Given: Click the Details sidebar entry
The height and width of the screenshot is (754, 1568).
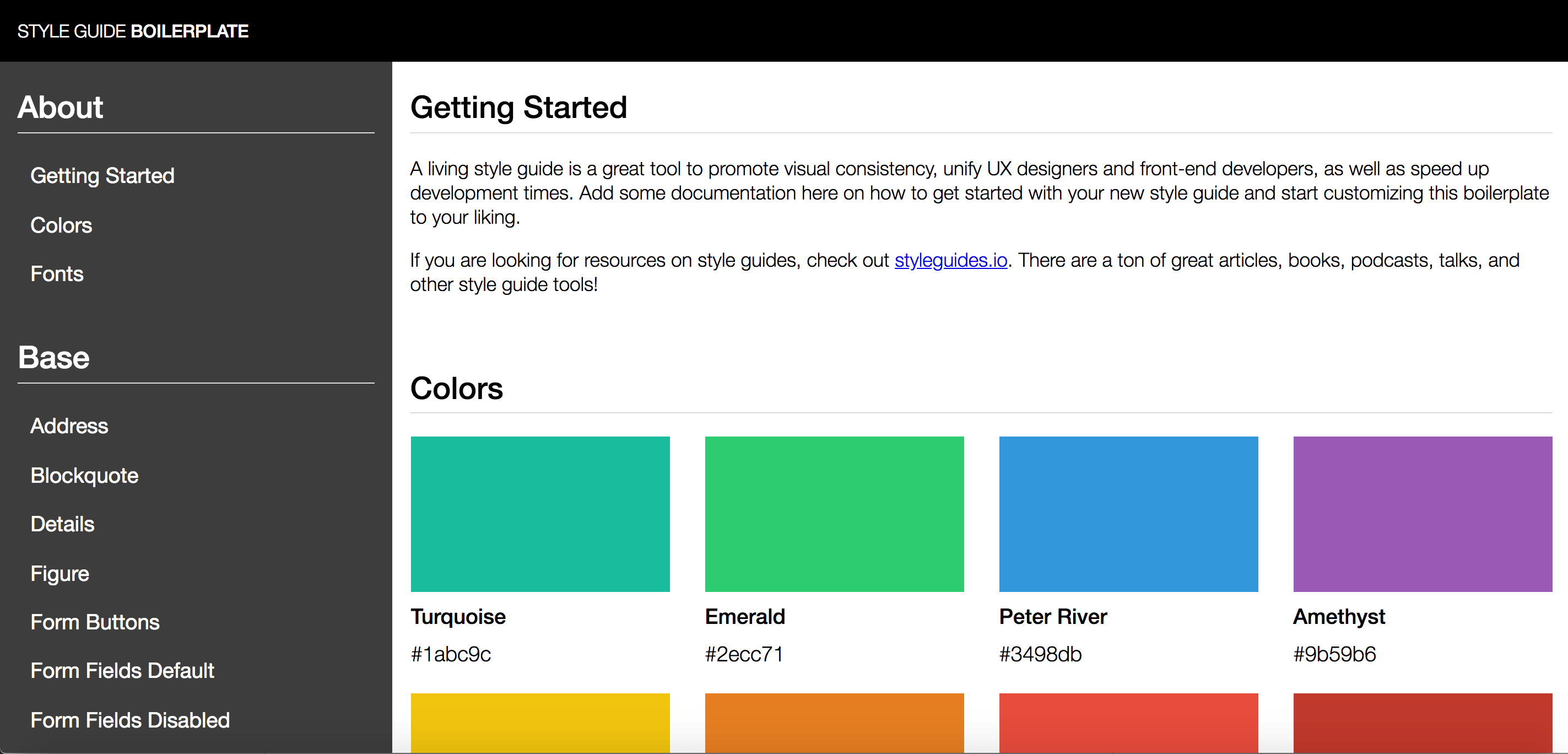Looking at the screenshot, I should click(62, 524).
